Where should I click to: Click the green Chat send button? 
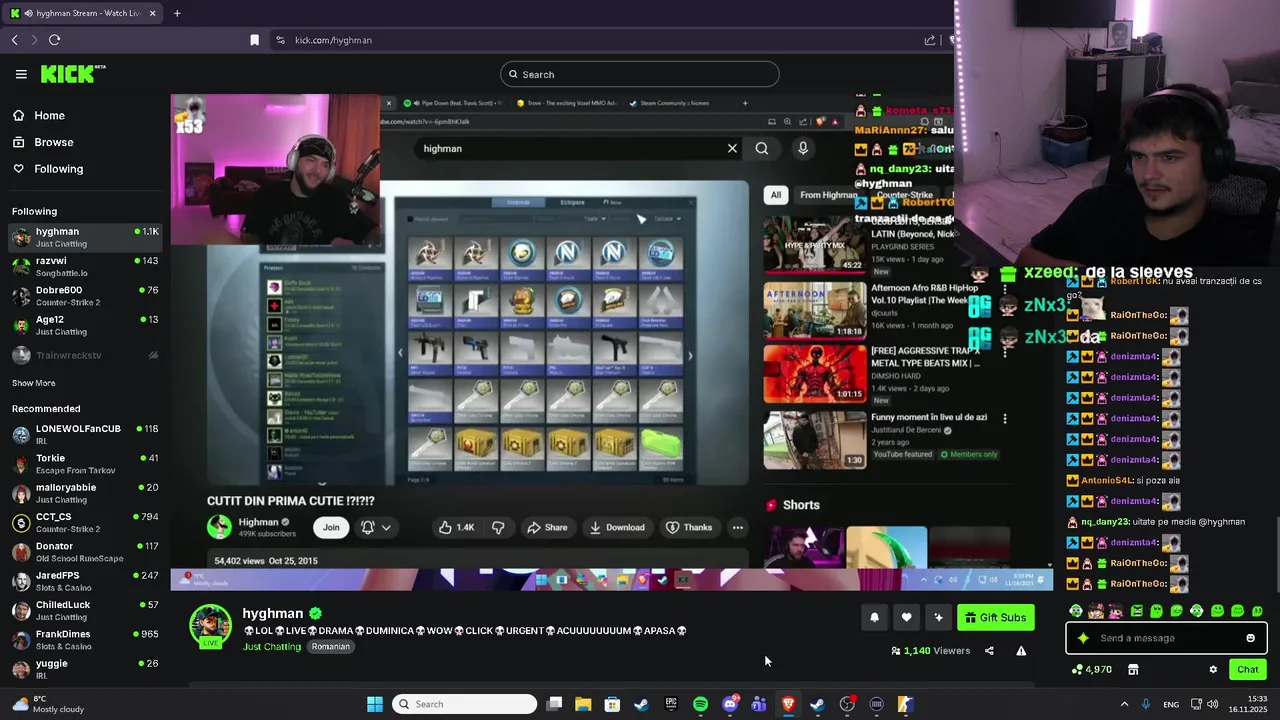[x=1248, y=670]
